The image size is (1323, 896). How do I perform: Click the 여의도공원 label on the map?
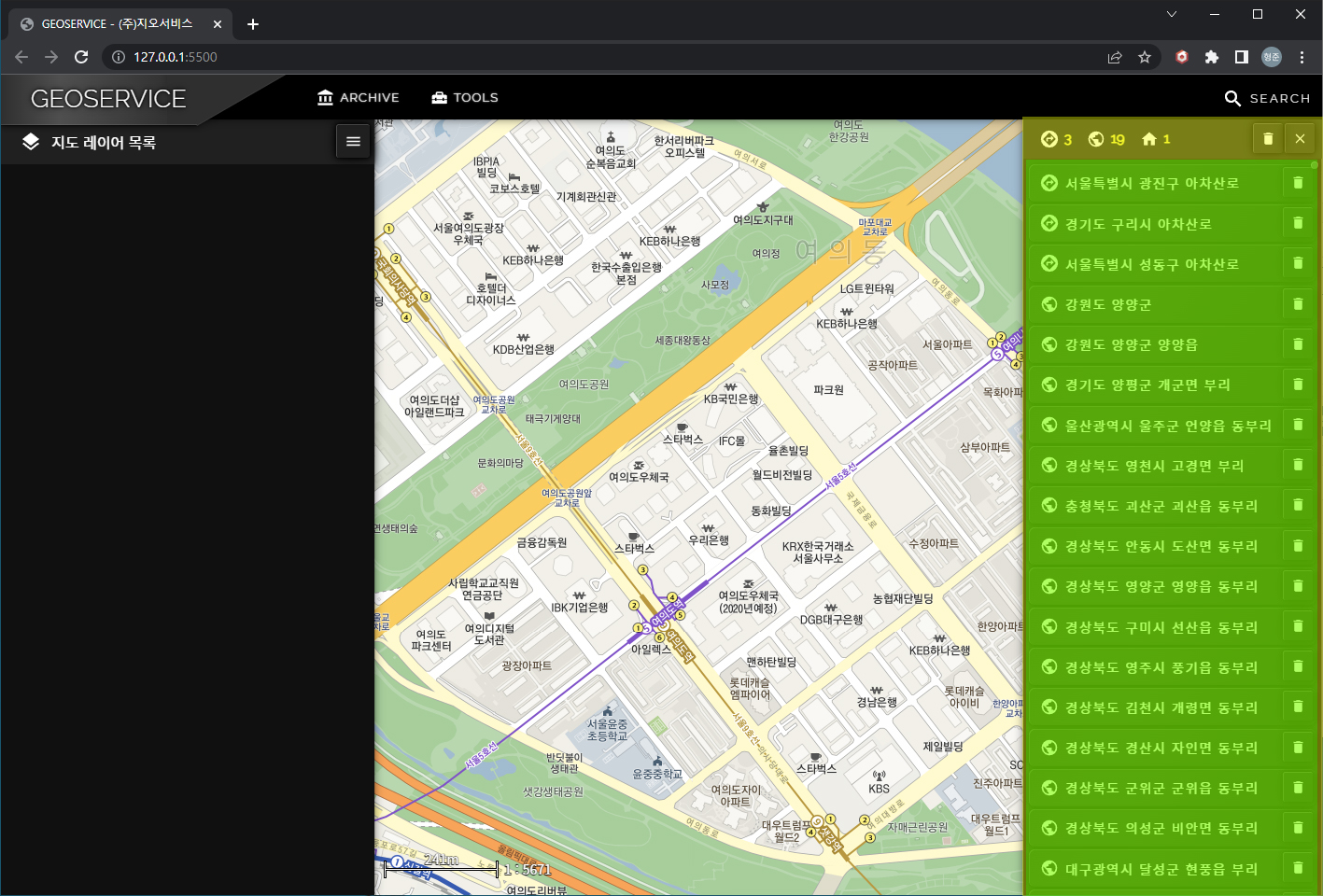[x=584, y=385]
